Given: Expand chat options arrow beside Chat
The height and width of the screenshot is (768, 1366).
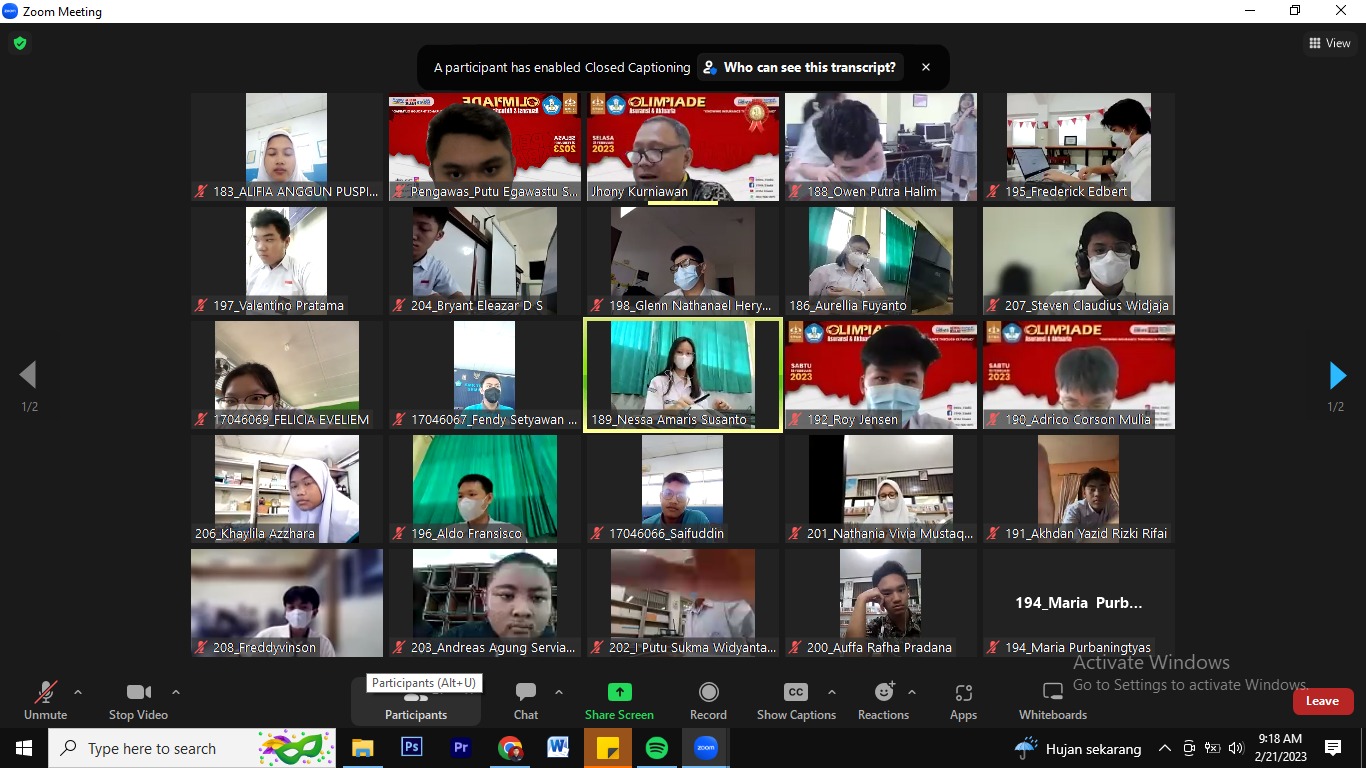Looking at the screenshot, I should (559, 692).
